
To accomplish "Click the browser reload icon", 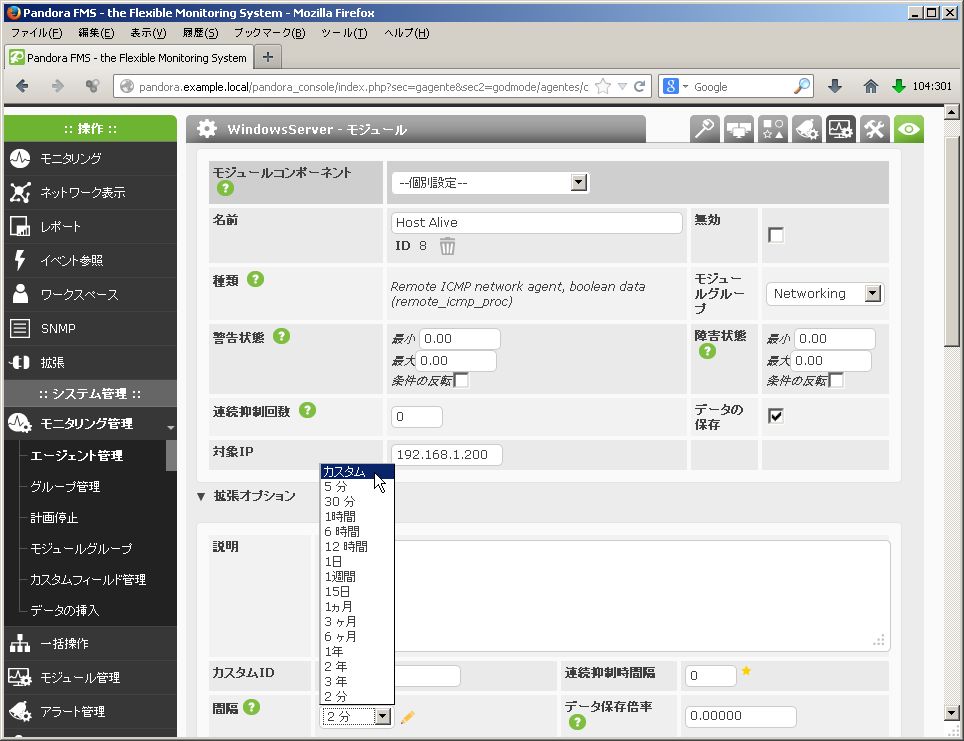I will 639,86.
